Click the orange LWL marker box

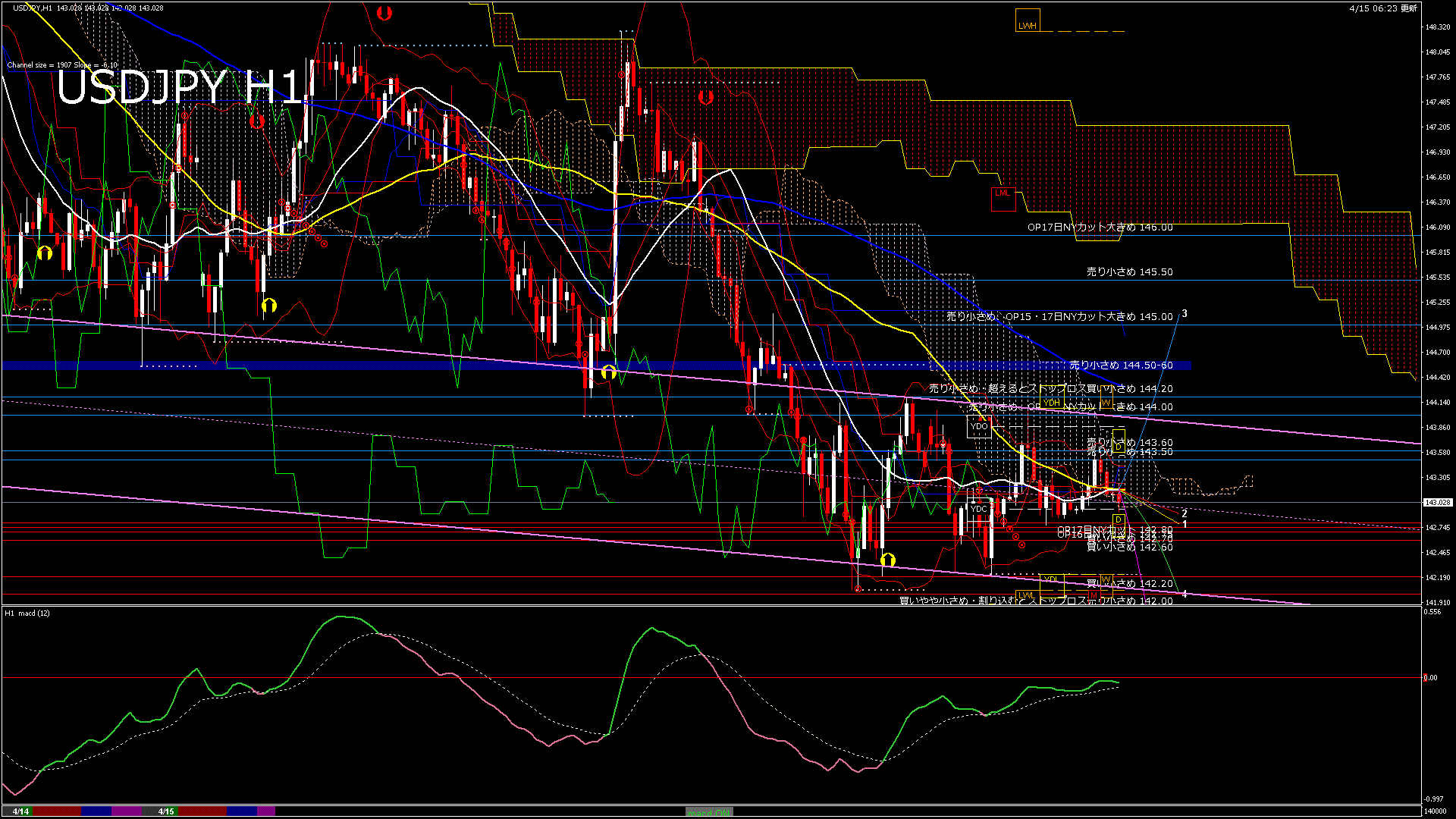tap(1026, 595)
